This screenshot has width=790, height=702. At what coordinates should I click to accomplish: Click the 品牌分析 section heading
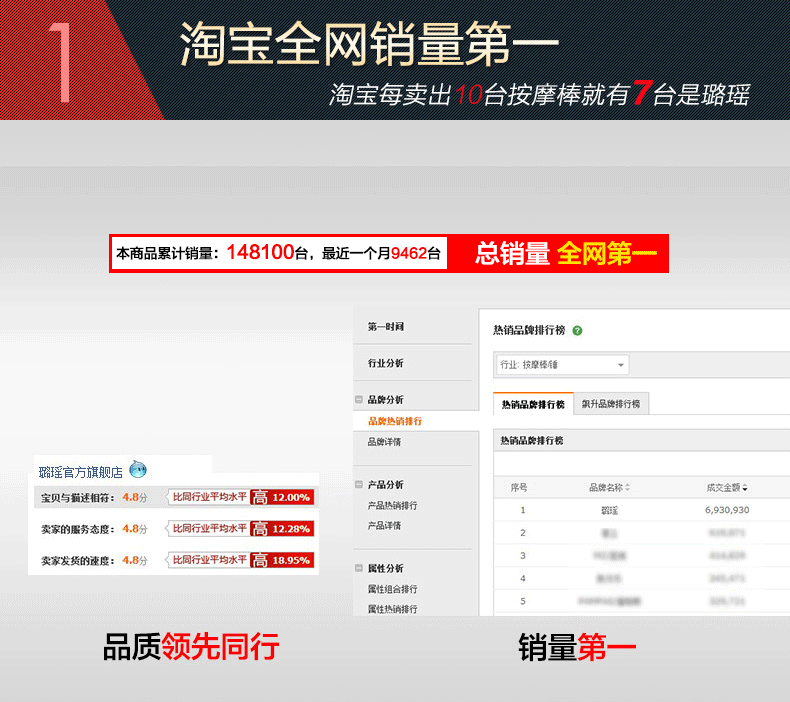(x=385, y=399)
